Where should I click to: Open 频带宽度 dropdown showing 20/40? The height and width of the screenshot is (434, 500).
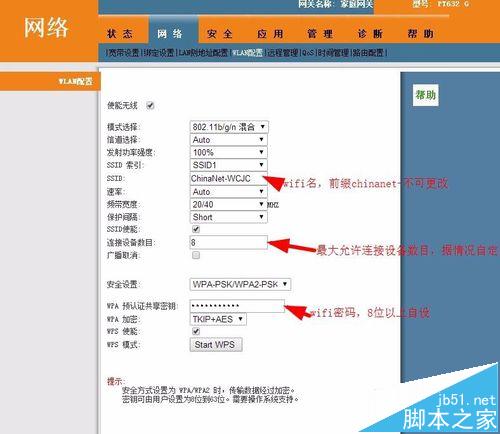click(228, 204)
